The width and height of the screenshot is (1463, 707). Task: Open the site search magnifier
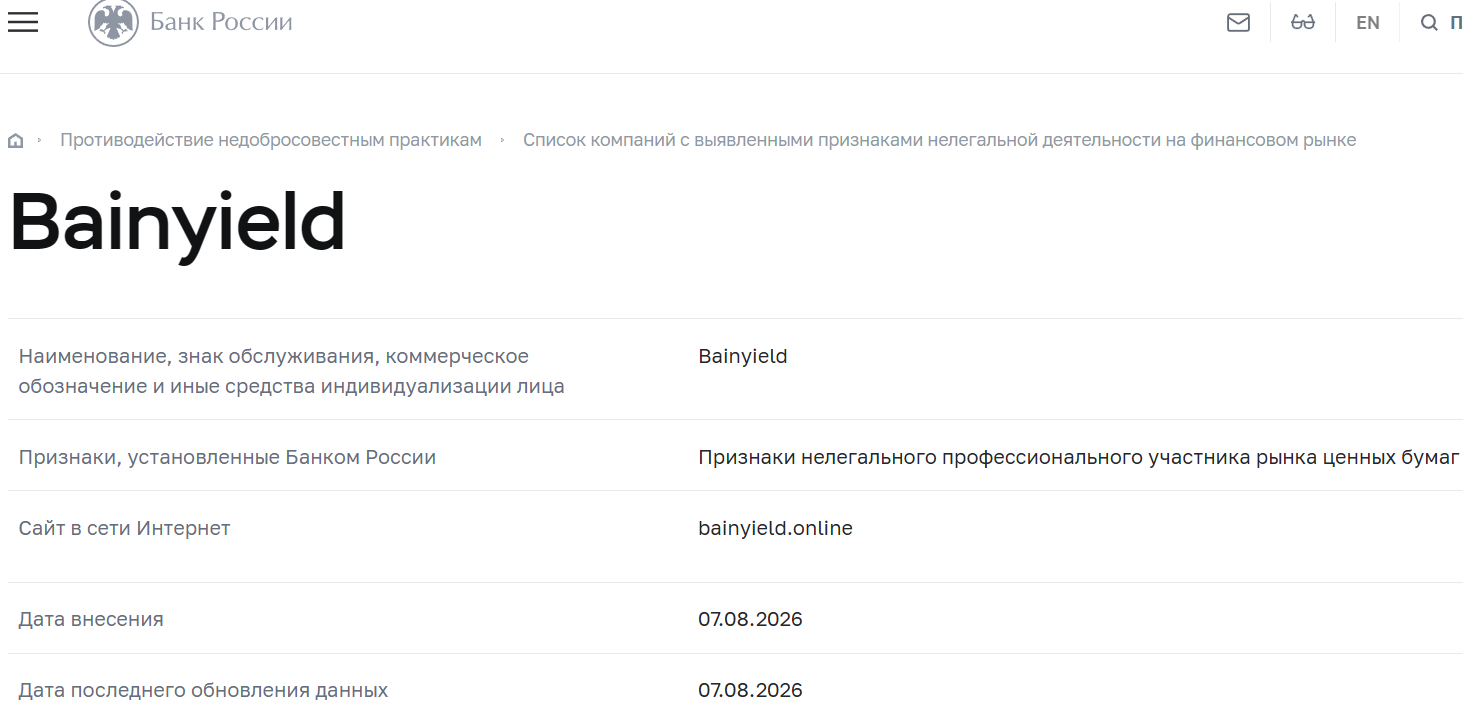[x=1429, y=23]
